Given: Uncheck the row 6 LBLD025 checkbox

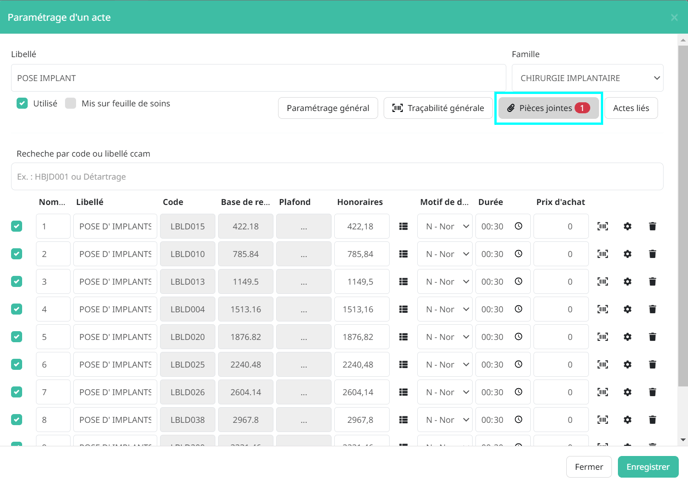Looking at the screenshot, I should pyautogui.click(x=17, y=365).
